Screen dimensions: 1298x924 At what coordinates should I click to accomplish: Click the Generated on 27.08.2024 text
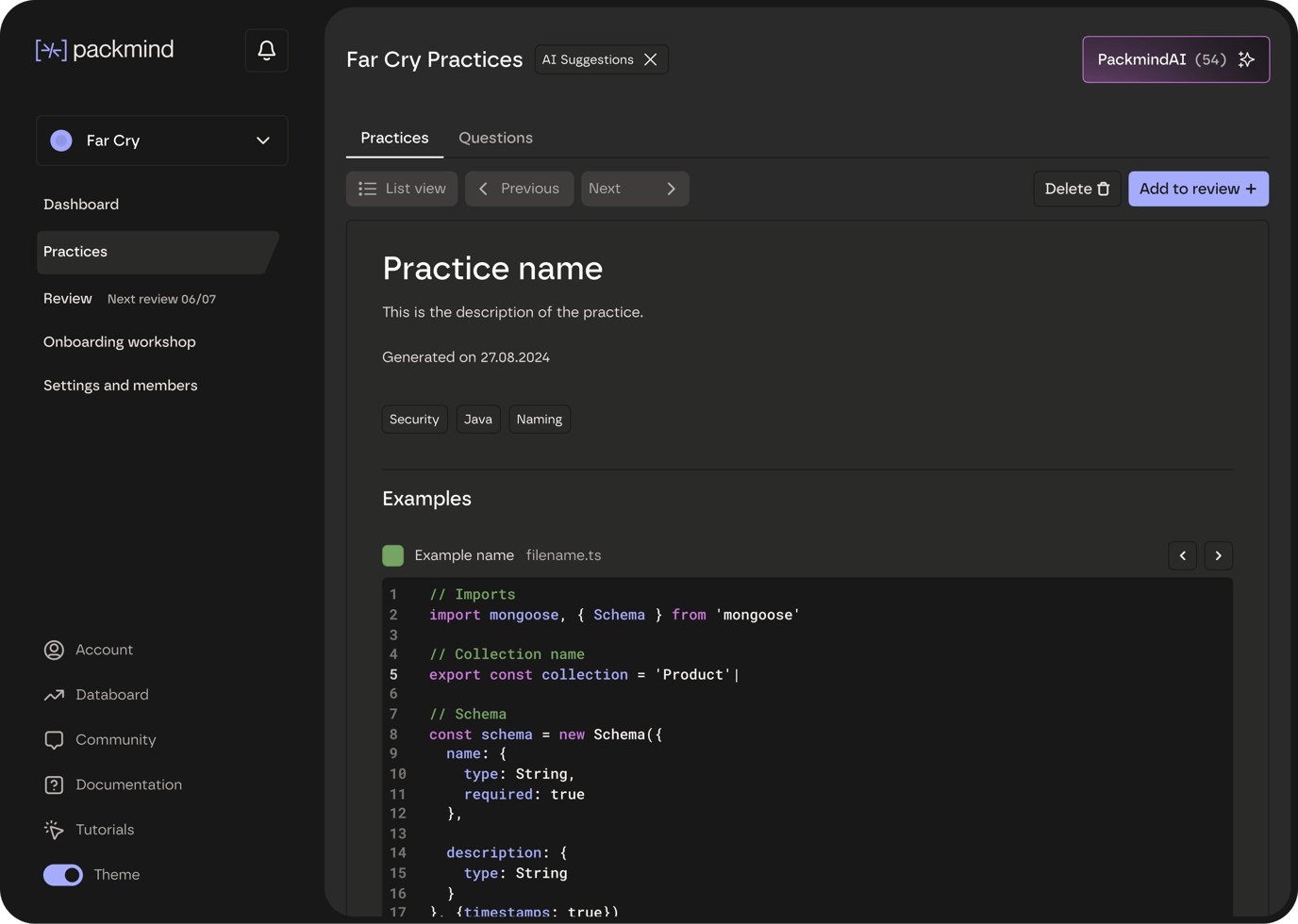coord(466,357)
